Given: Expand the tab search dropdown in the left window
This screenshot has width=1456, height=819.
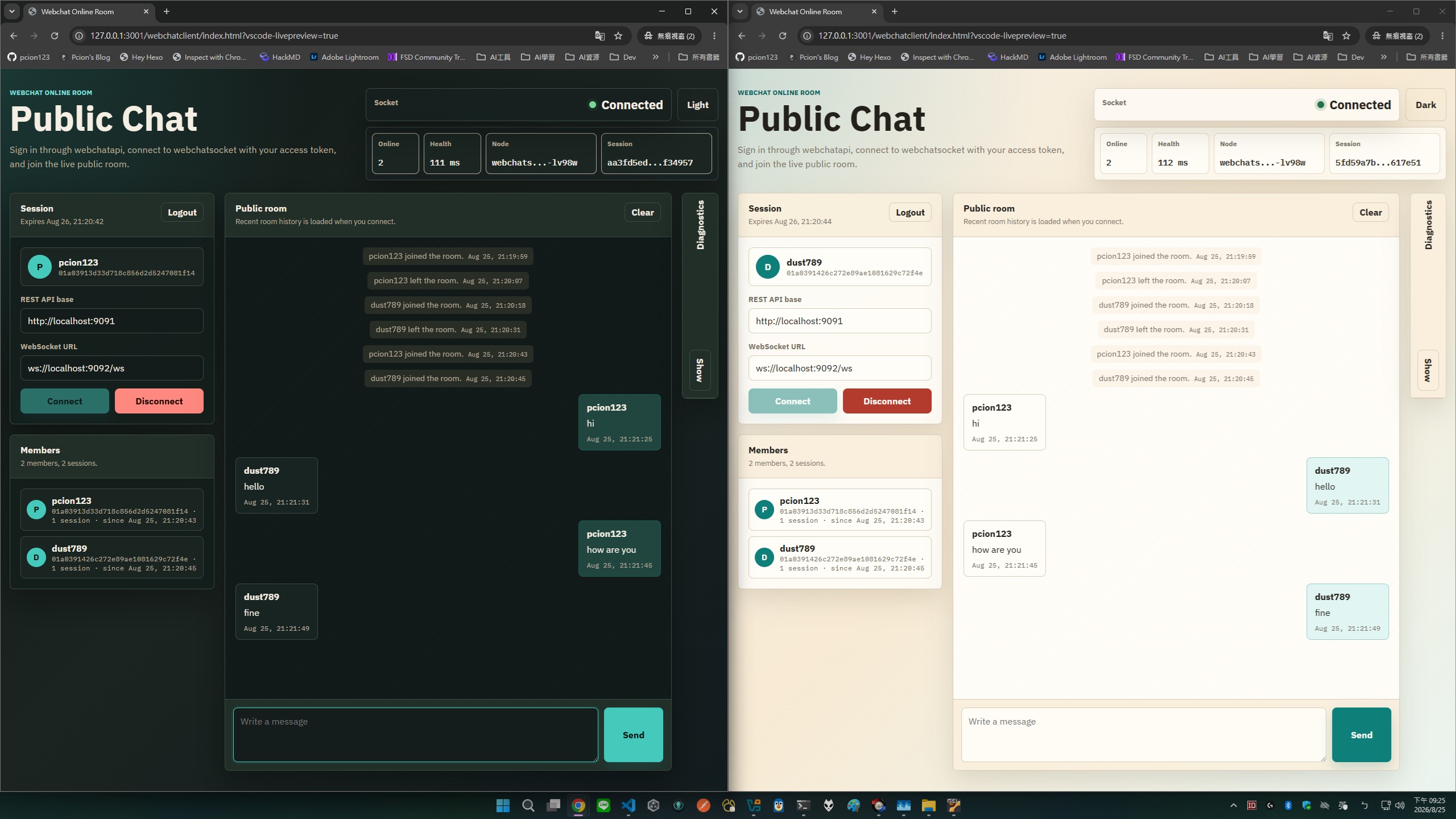Looking at the screenshot, I should coord(12,11).
